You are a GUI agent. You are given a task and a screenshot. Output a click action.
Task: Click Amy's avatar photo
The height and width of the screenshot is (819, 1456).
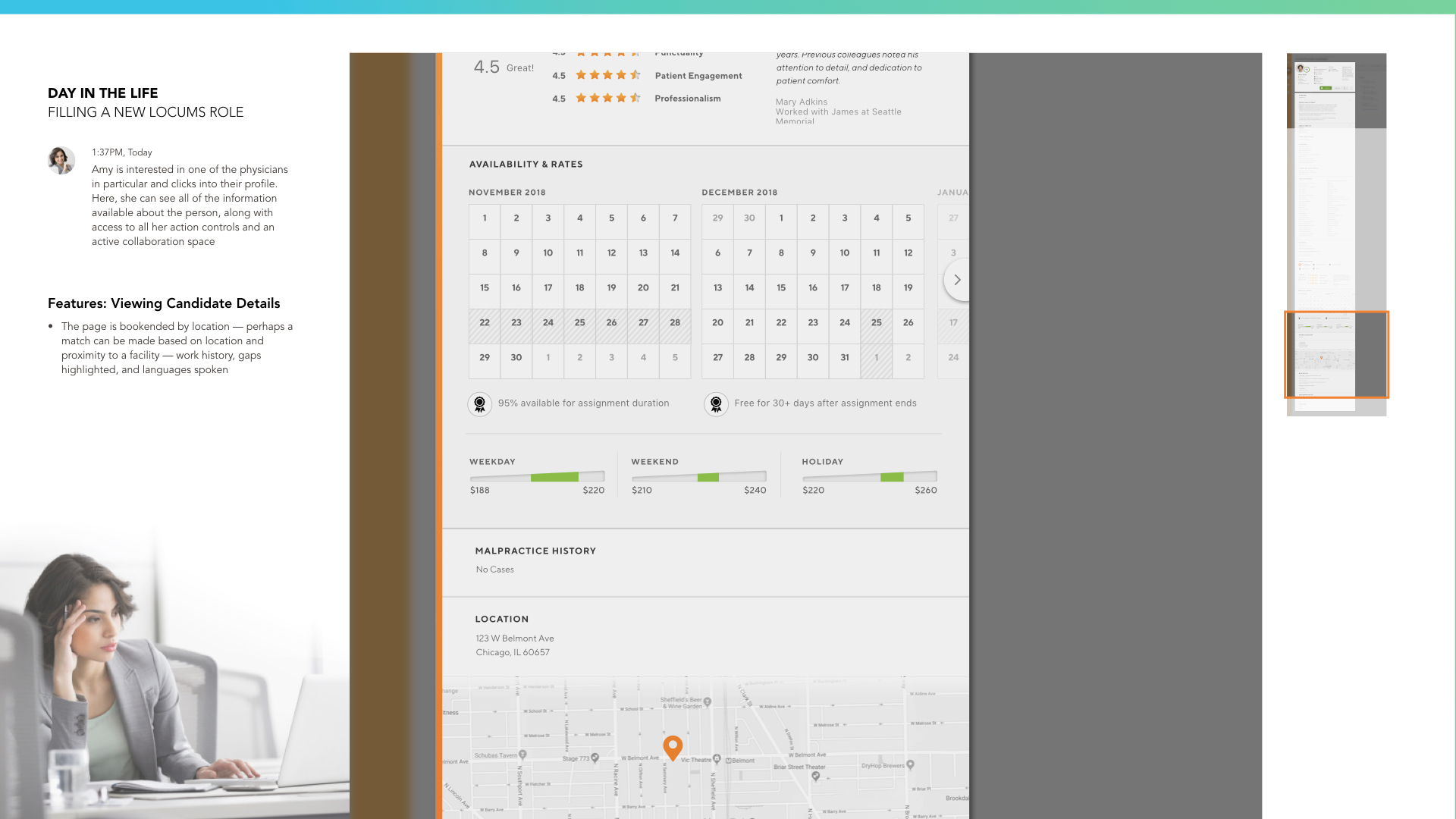coord(61,161)
